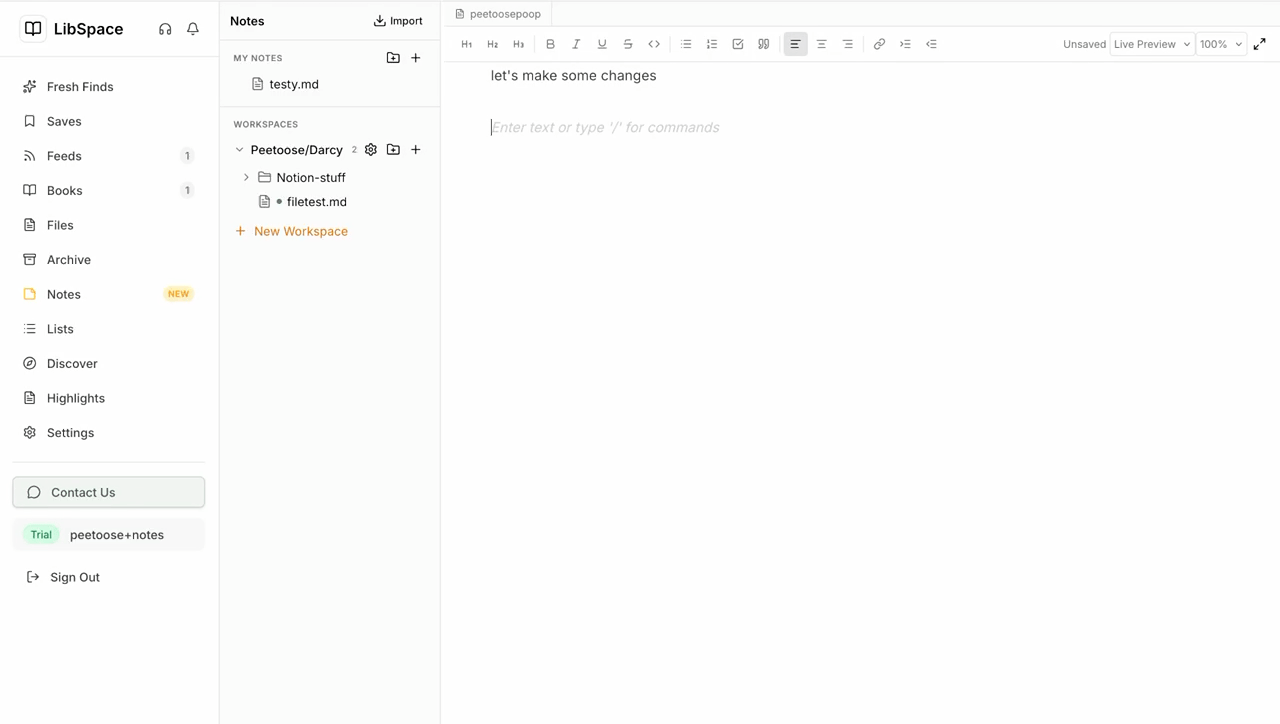1280x724 pixels.
Task: Open the insert link tool
Action: pyautogui.click(x=879, y=44)
